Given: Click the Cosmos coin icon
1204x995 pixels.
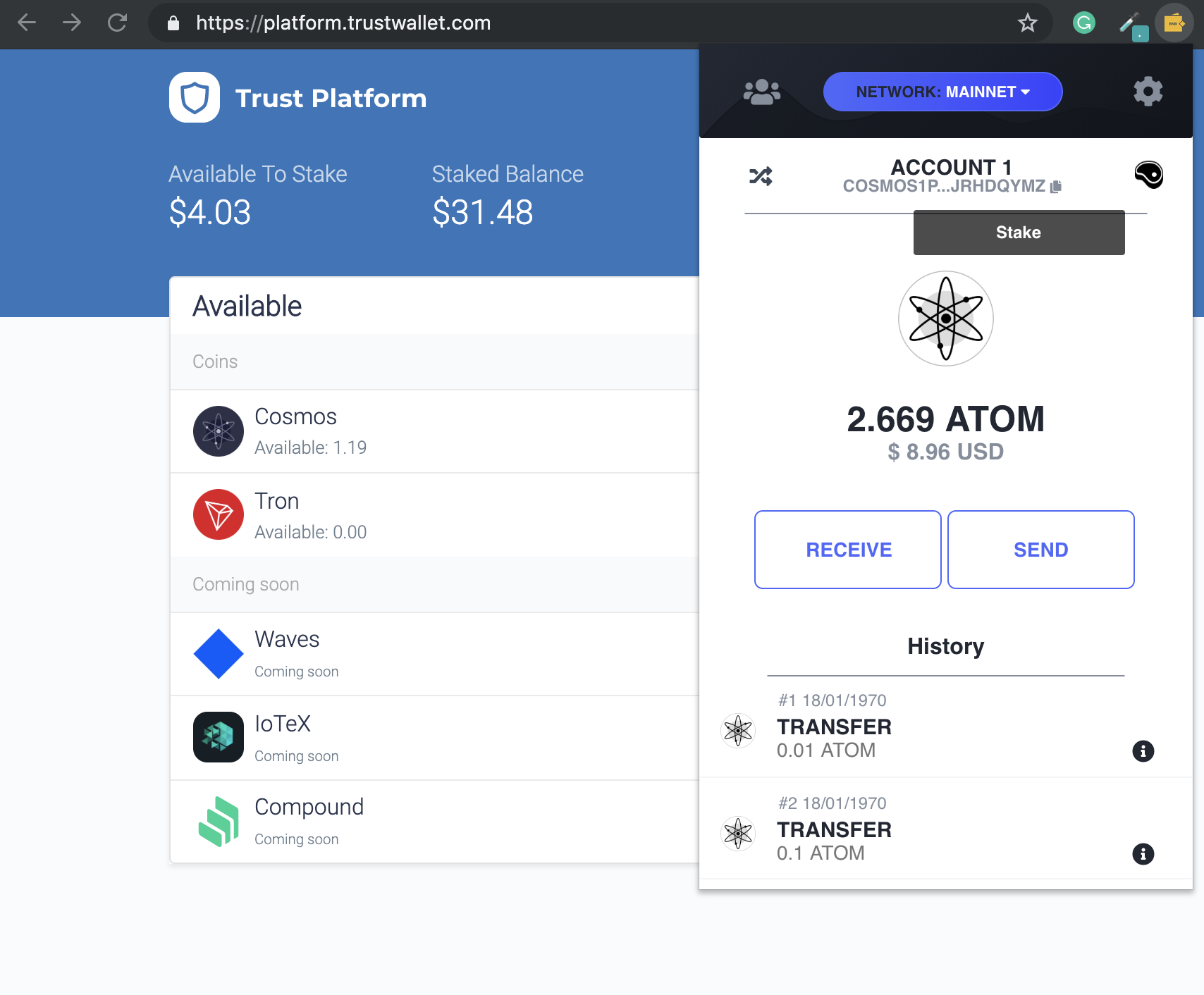Looking at the screenshot, I should pos(219,431).
